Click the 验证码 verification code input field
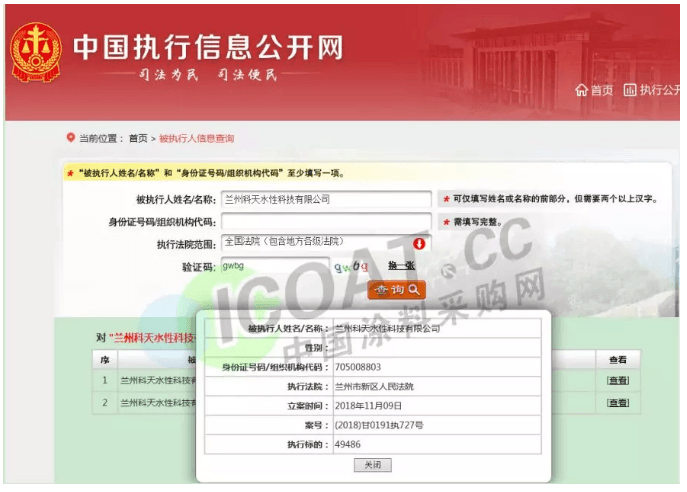Screen dimensions: 687x492 (x=274, y=266)
